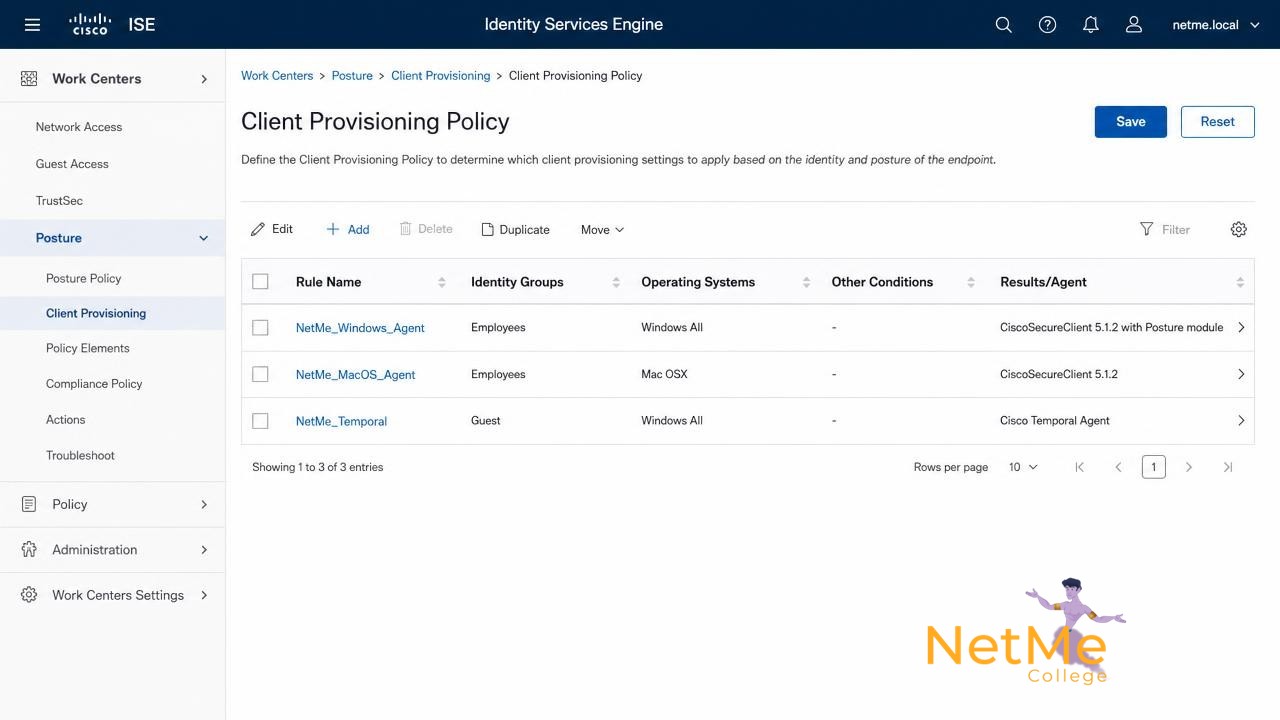Click the Edit toolbar button
The width and height of the screenshot is (1280, 720).
coord(272,230)
